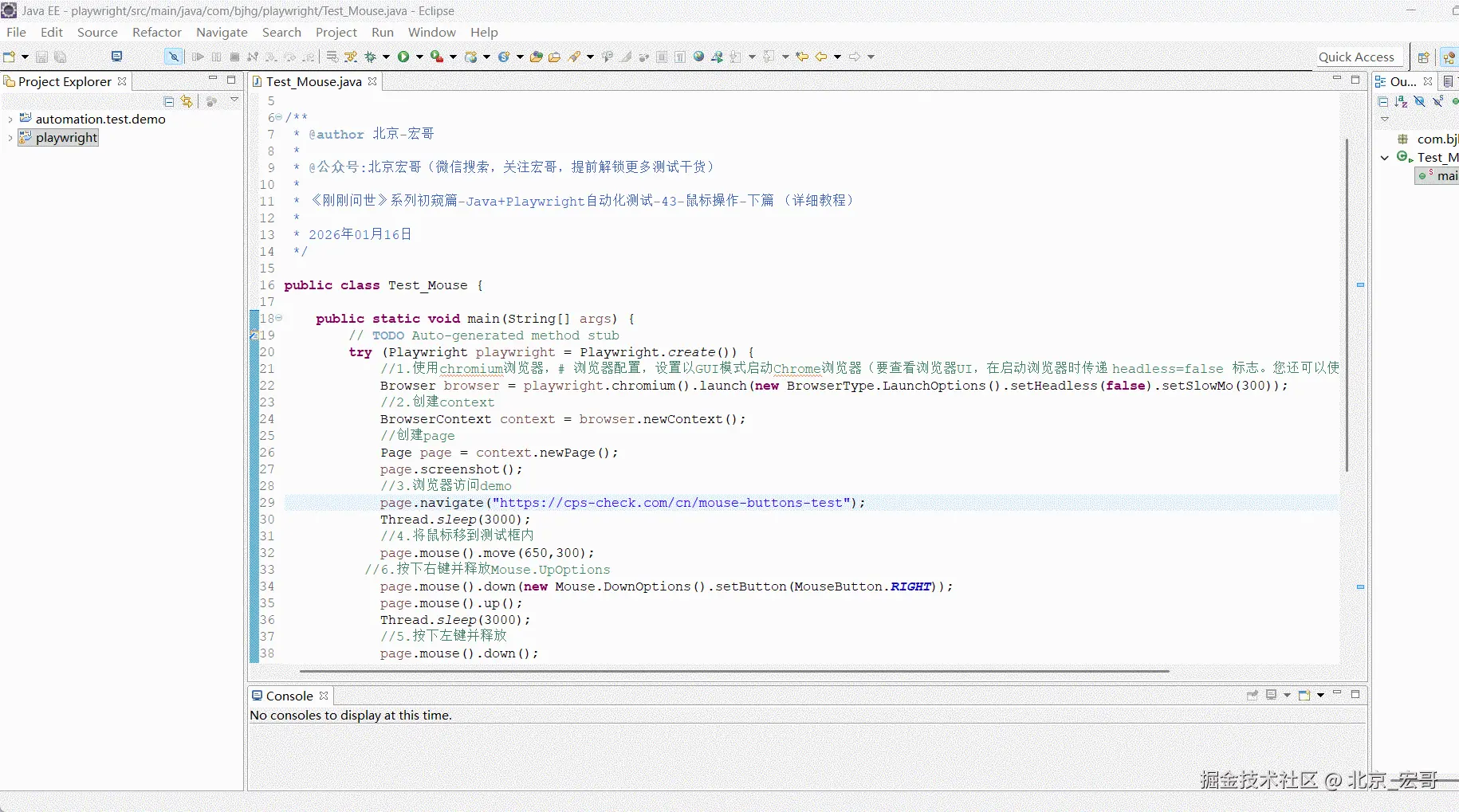Open the Run configurations dropdown arrow
The width and height of the screenshot is (1459, 812).
[x=419, y=57]
